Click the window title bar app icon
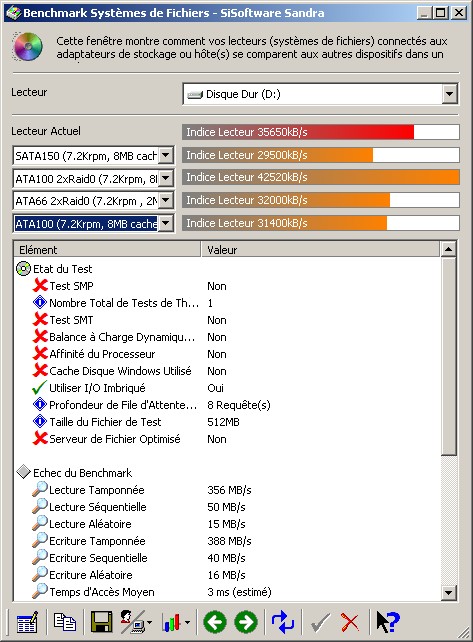Screen dimensions: 473x642 click(x=14, y=13)
